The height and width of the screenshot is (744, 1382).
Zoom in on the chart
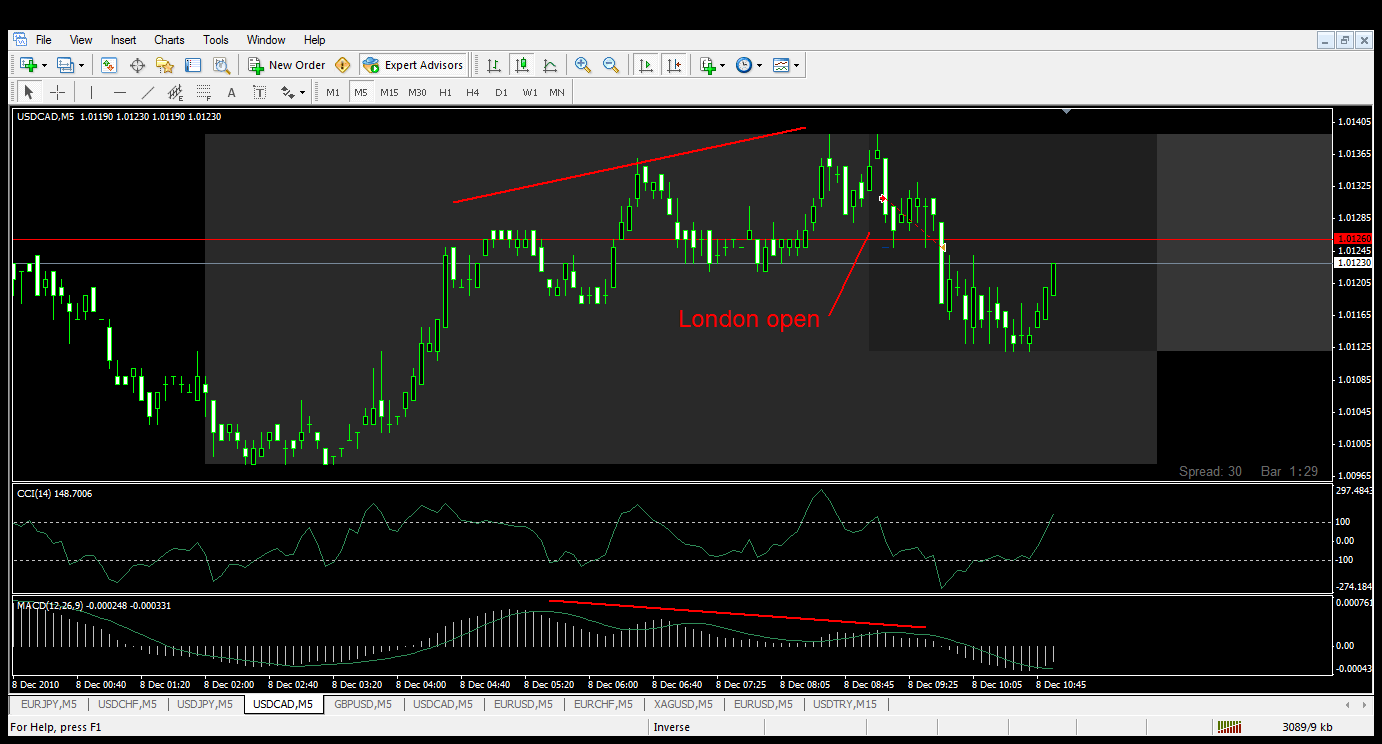[583, 65]
